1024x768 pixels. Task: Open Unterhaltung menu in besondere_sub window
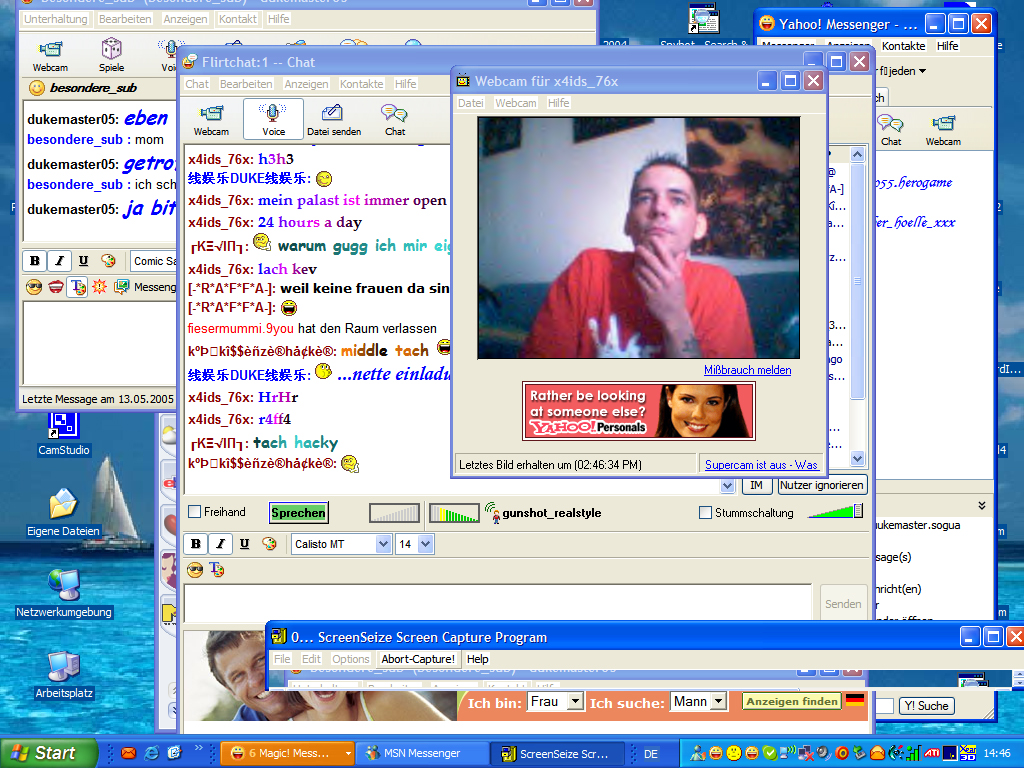[x=56, y=19]
